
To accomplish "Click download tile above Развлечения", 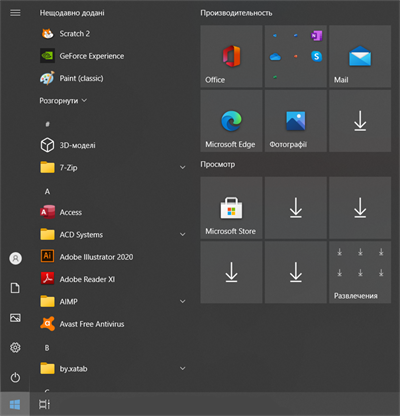I will [360, 208].
